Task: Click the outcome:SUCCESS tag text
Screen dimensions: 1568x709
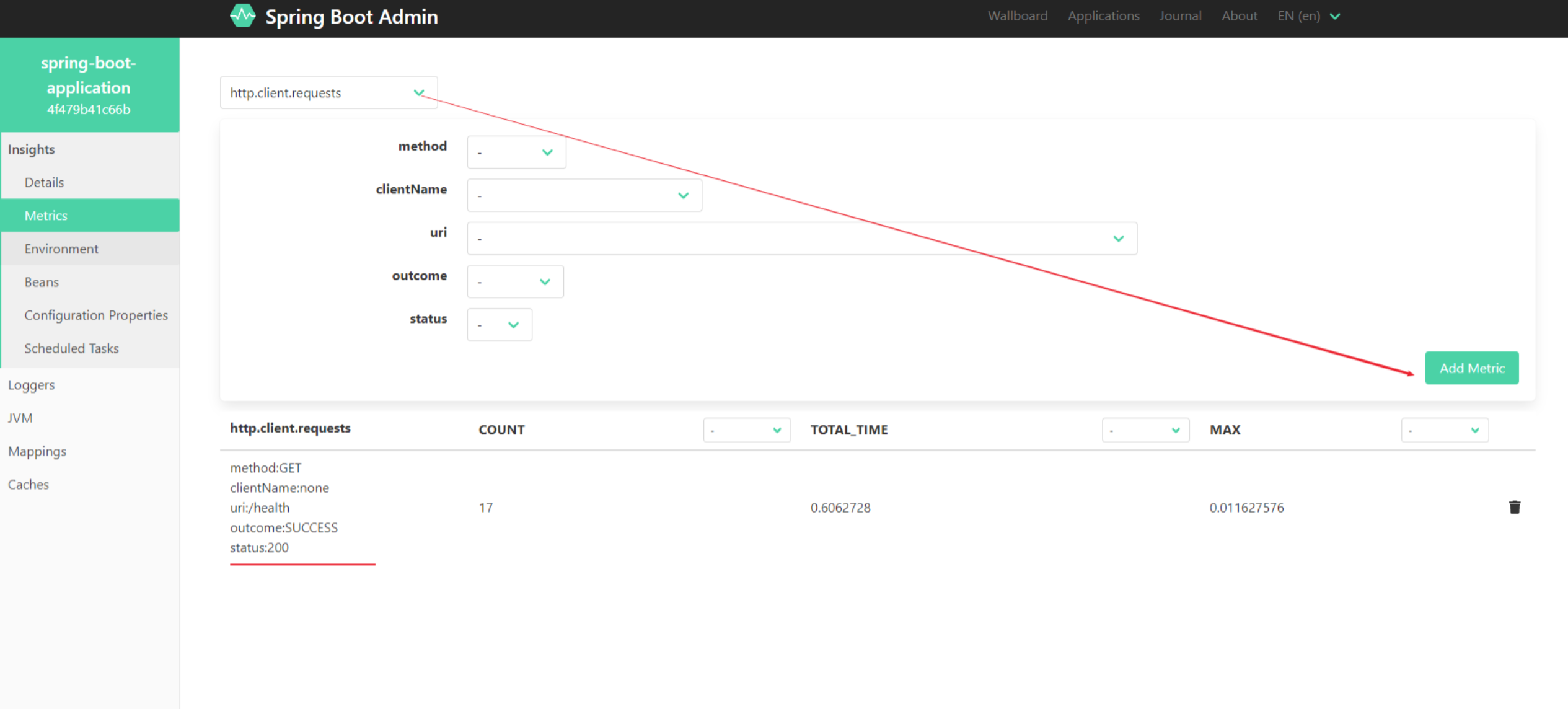Action: [x=284, y=527]
